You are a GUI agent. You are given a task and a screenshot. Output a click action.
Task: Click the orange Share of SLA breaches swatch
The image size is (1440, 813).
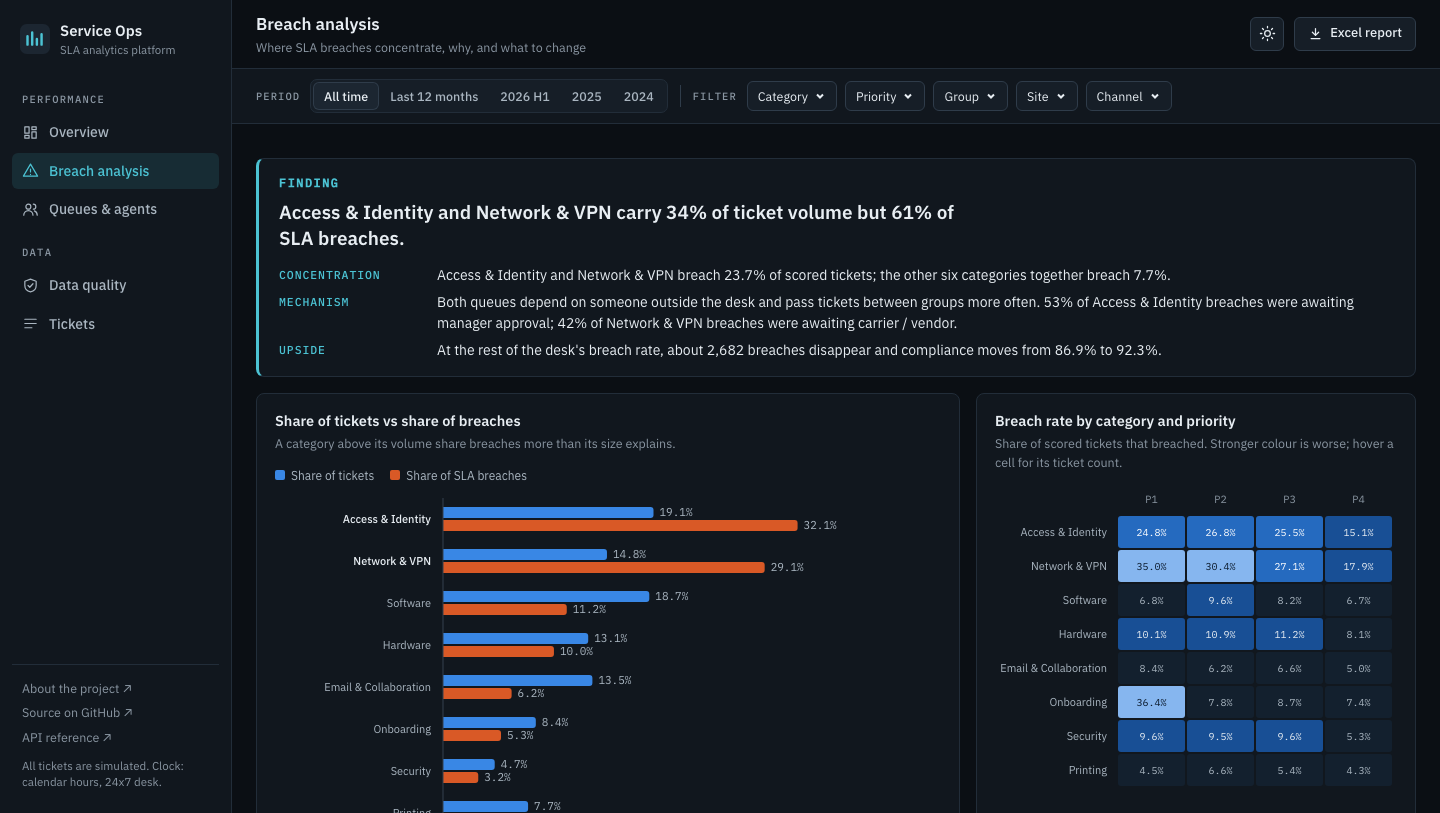click(x=395, y=476)
